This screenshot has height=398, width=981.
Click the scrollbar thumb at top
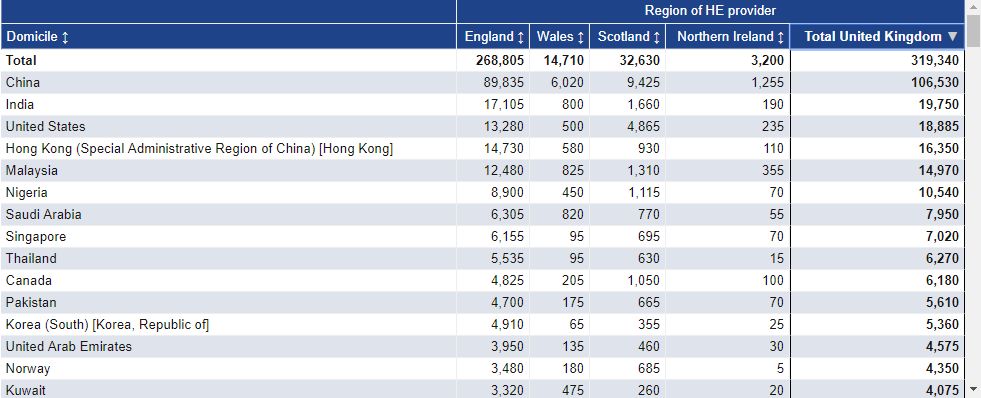pyautogui.click(x=973, y=31)
